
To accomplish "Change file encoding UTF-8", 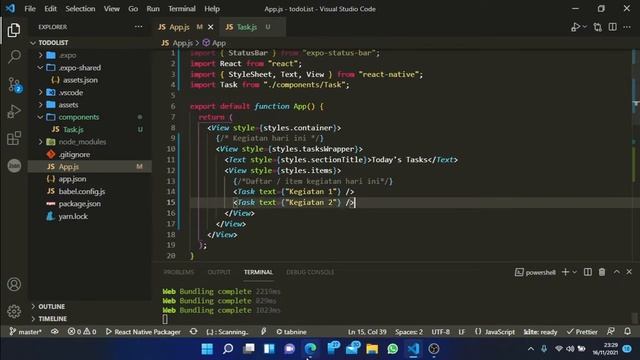I will click(440, 332).
